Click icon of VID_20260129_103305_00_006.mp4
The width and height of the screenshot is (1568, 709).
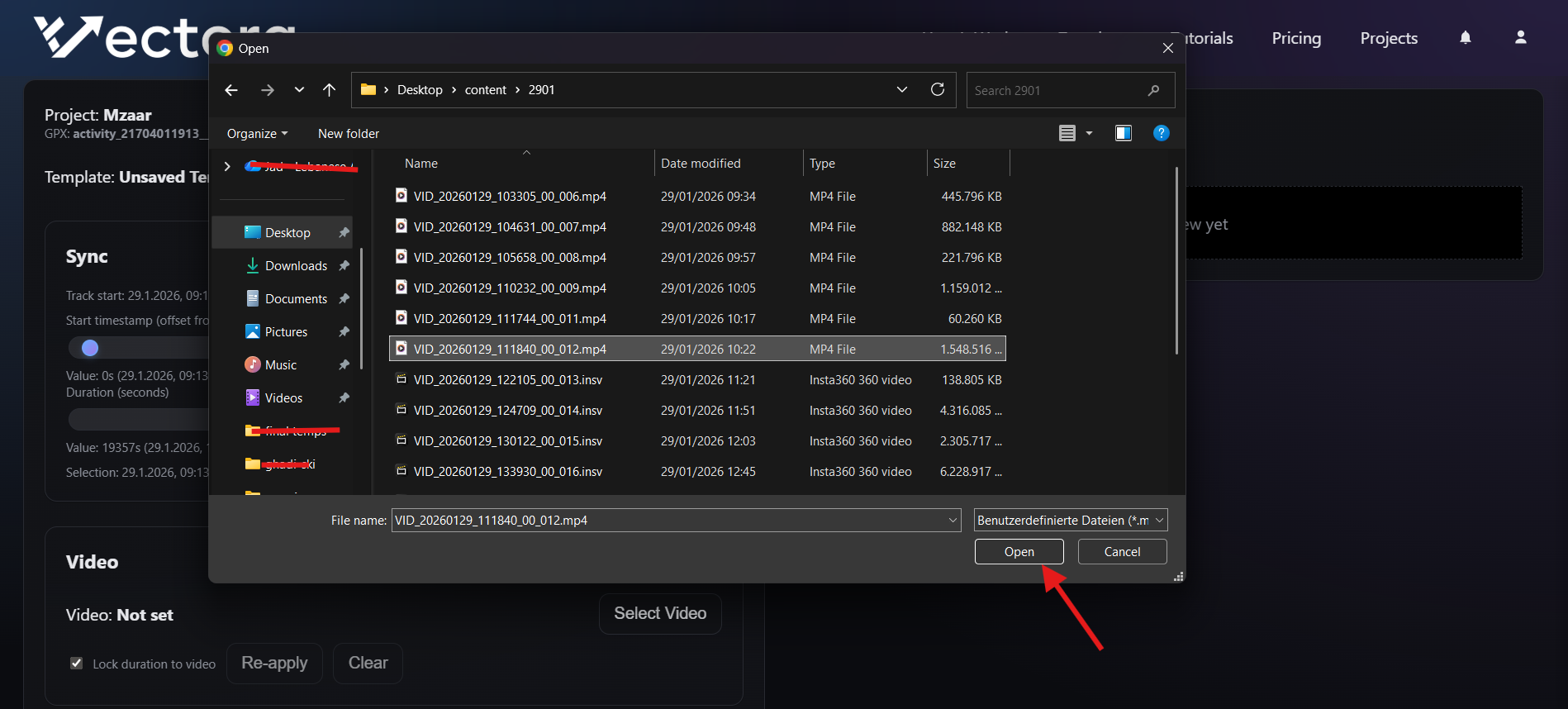point(402,196)
